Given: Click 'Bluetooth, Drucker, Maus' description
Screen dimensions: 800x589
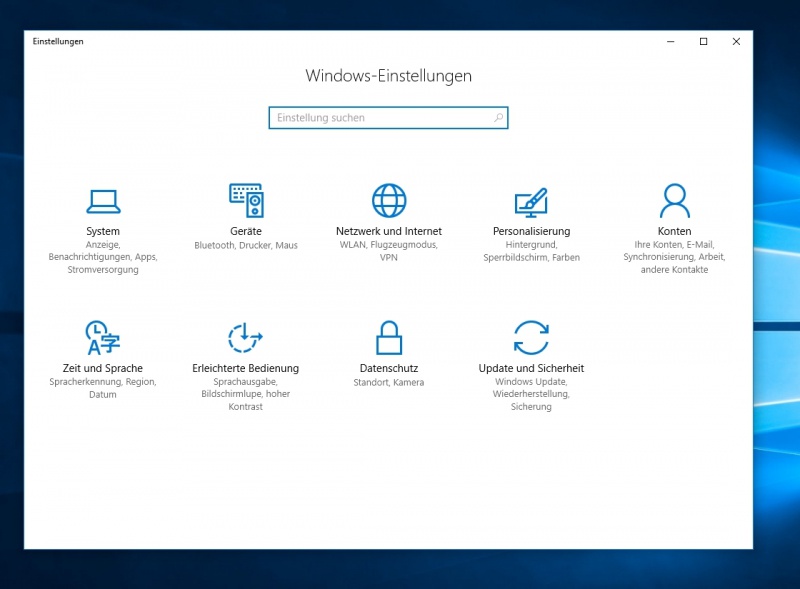Looking at the screenshot, I should [x=246, y=246].
